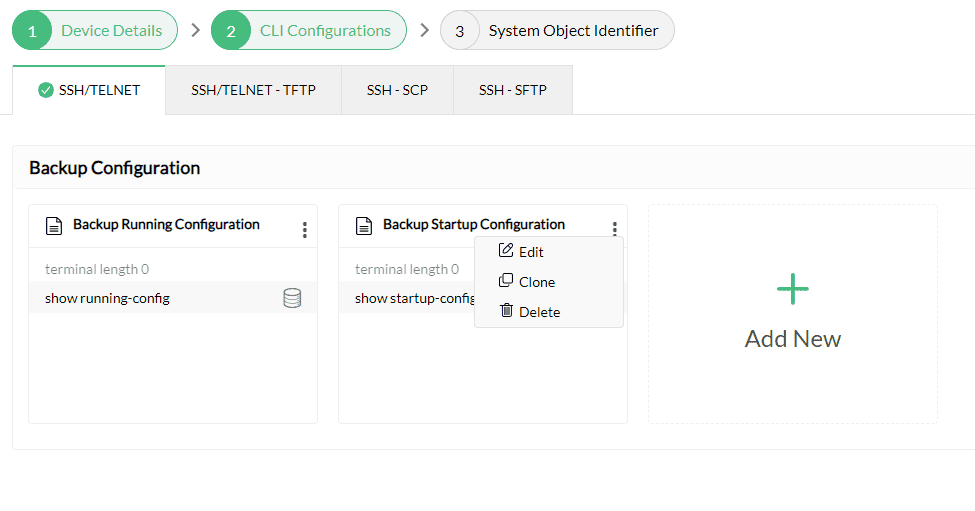The width and height of the screenshot is (975, 511).
Task: Click the document icon on Backup Startup Configuration
Action: click(364, 226)
